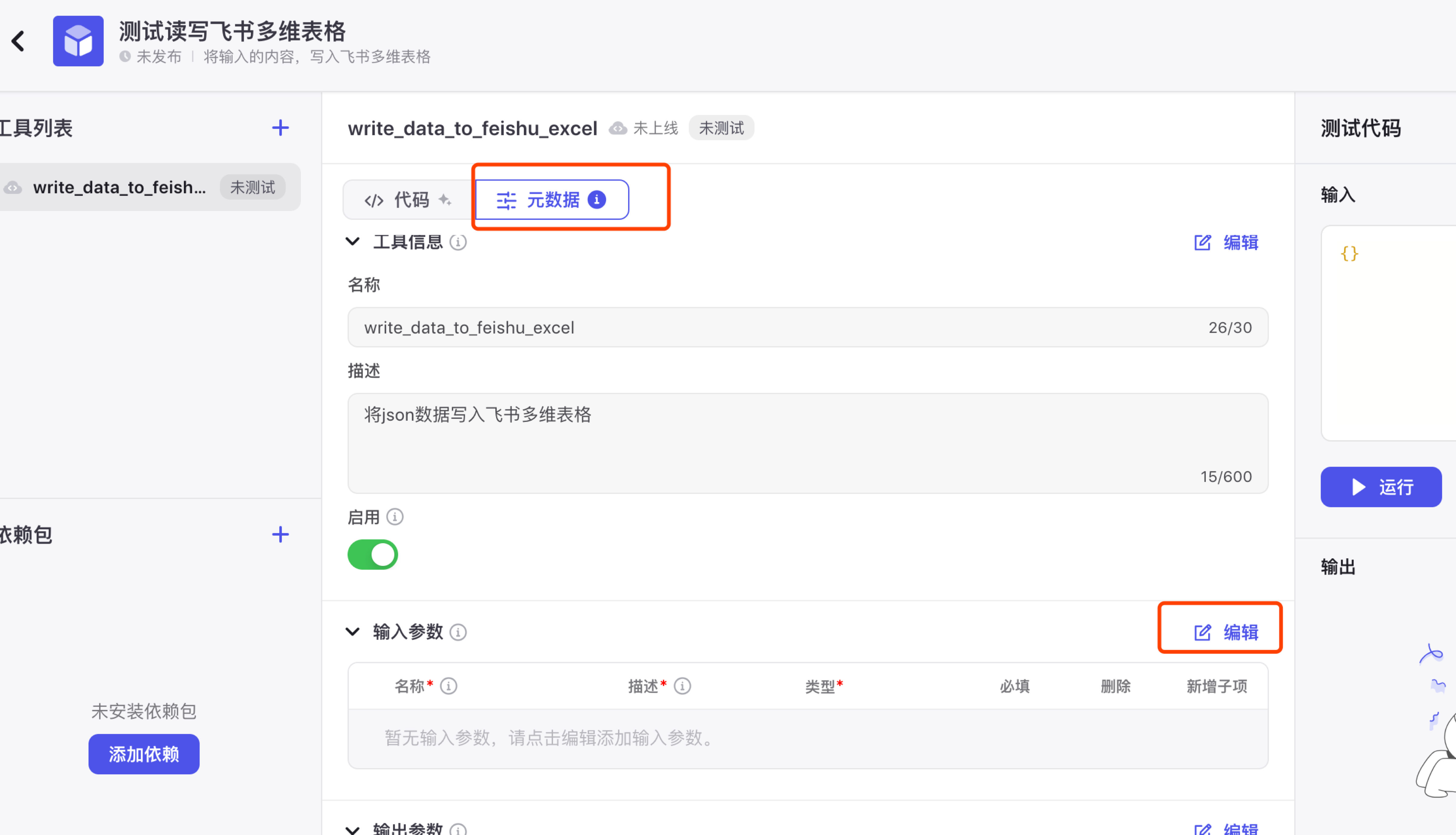This screenshot has height=835, width=1456.
Task: Click the back arrow icon
Action: [x=19, y=41]
